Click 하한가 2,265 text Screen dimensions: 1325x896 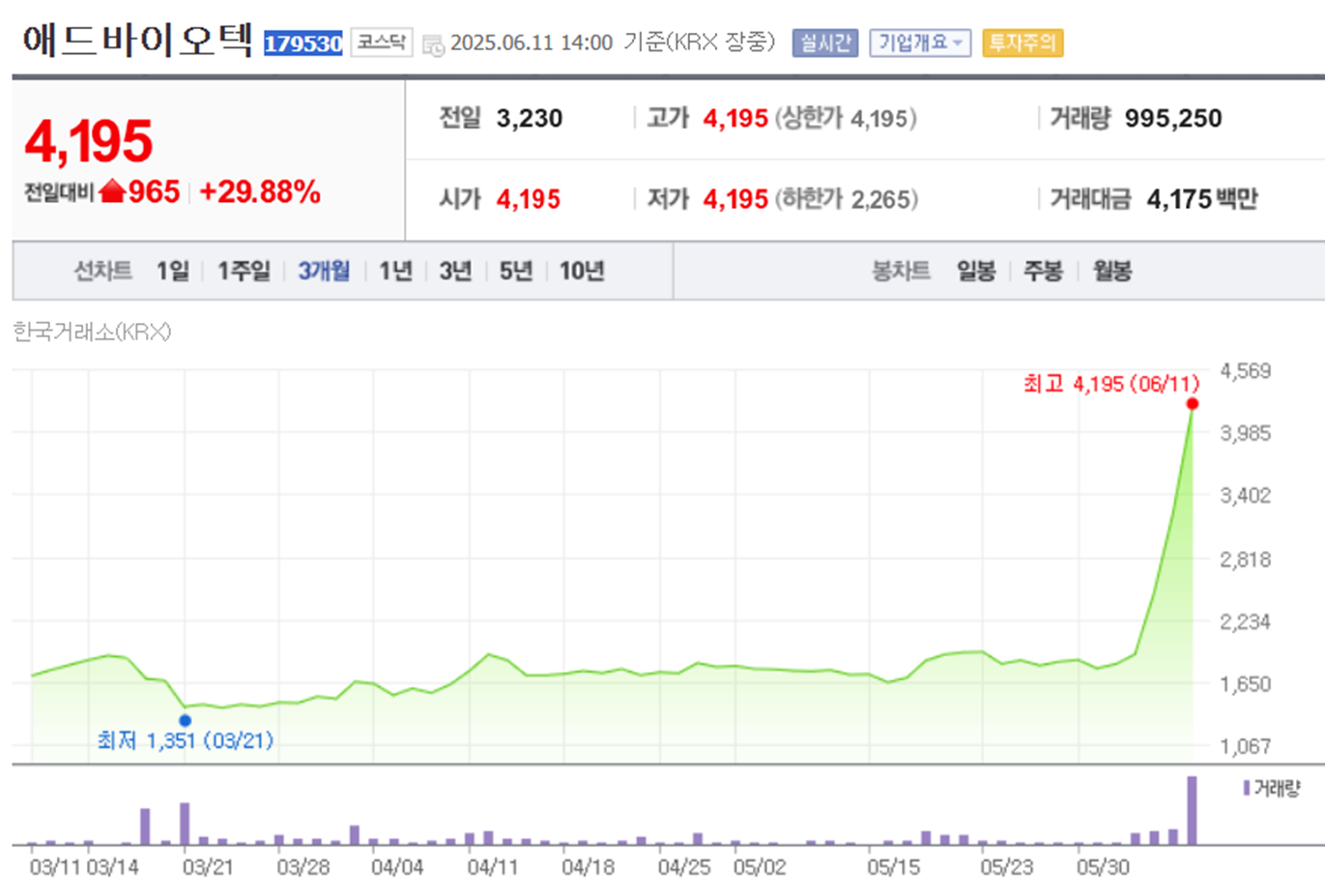click(x=847, y=199)
